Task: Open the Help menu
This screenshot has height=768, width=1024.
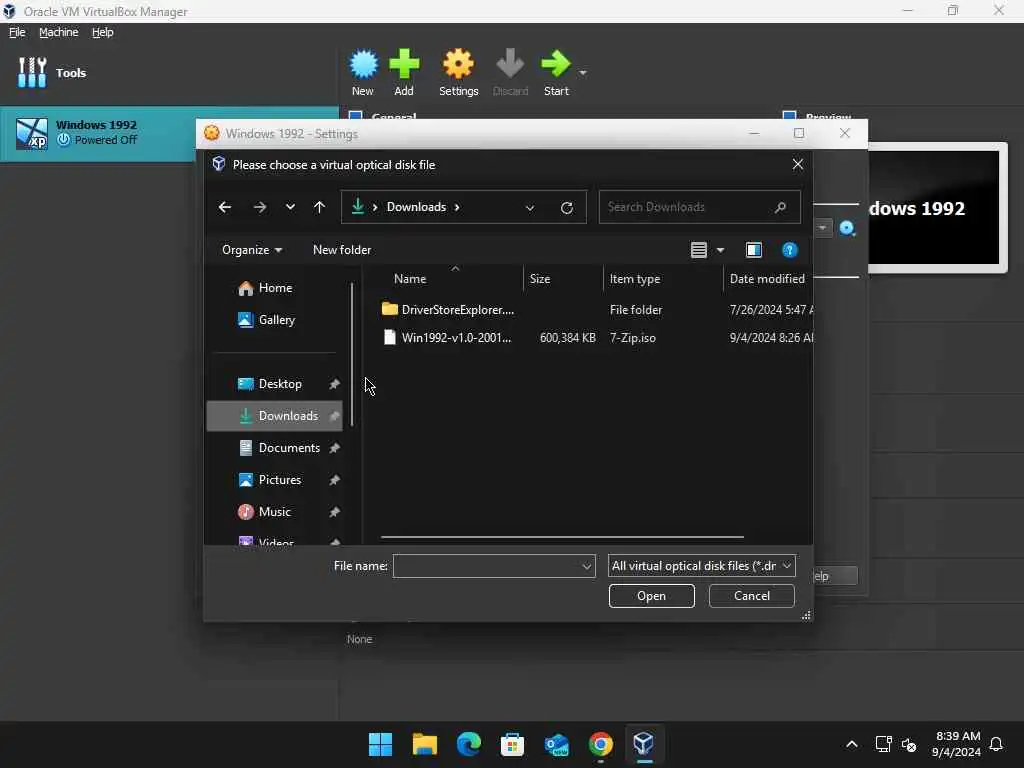Action: [103, 32]
